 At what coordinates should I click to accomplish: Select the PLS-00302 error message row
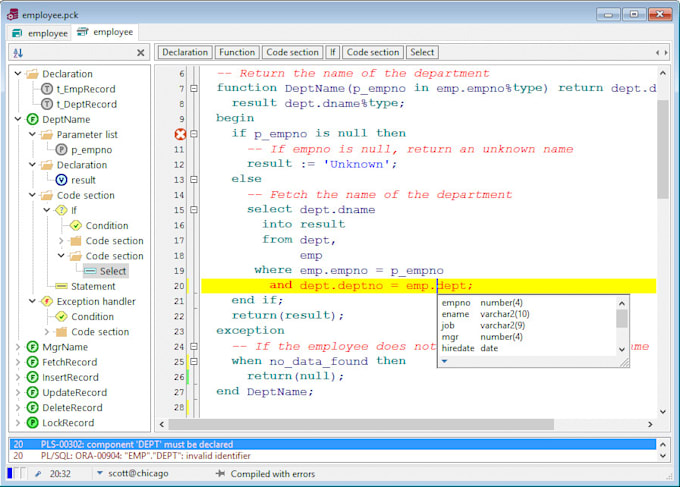(333, 444)
